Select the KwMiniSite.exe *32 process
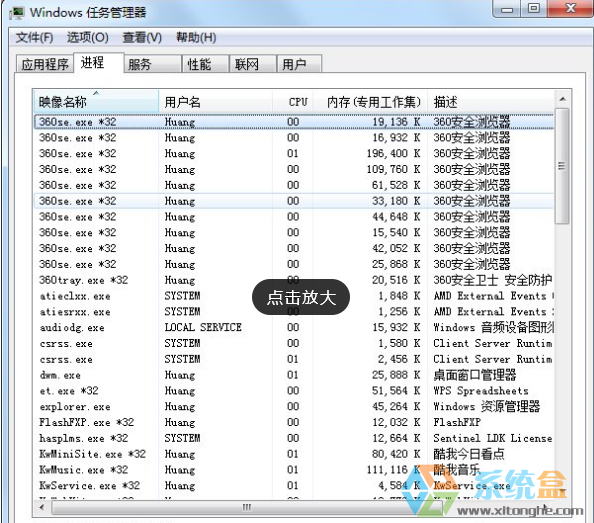594x523 pixels. (294, 454)
